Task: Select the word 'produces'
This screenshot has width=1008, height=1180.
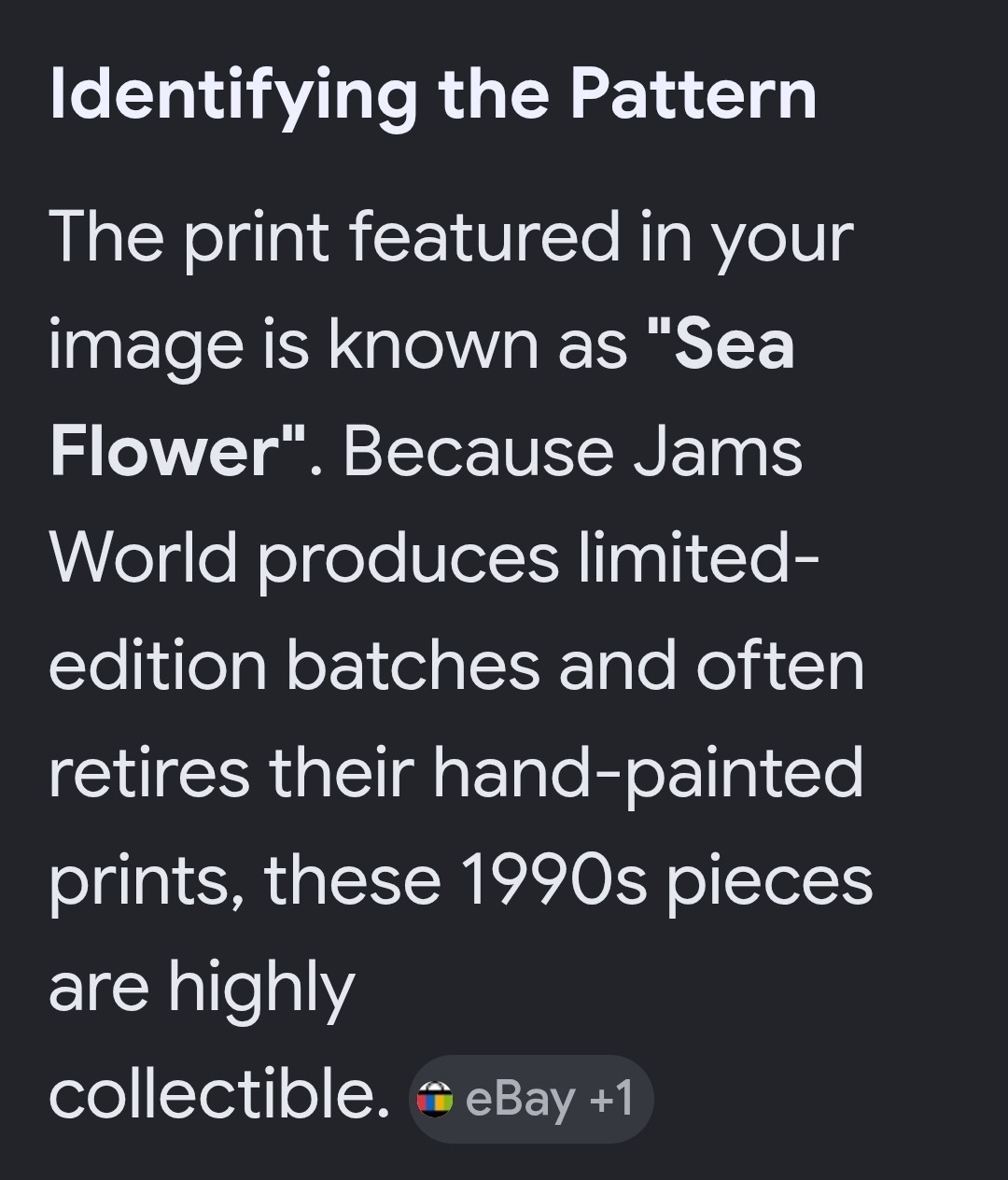Action: click(408, 561)
